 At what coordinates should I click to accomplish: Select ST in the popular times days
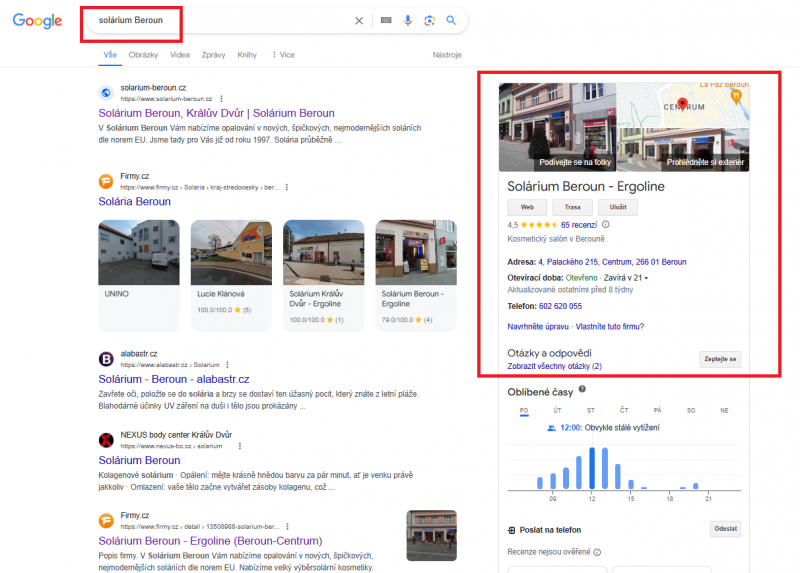click(591, 411)
